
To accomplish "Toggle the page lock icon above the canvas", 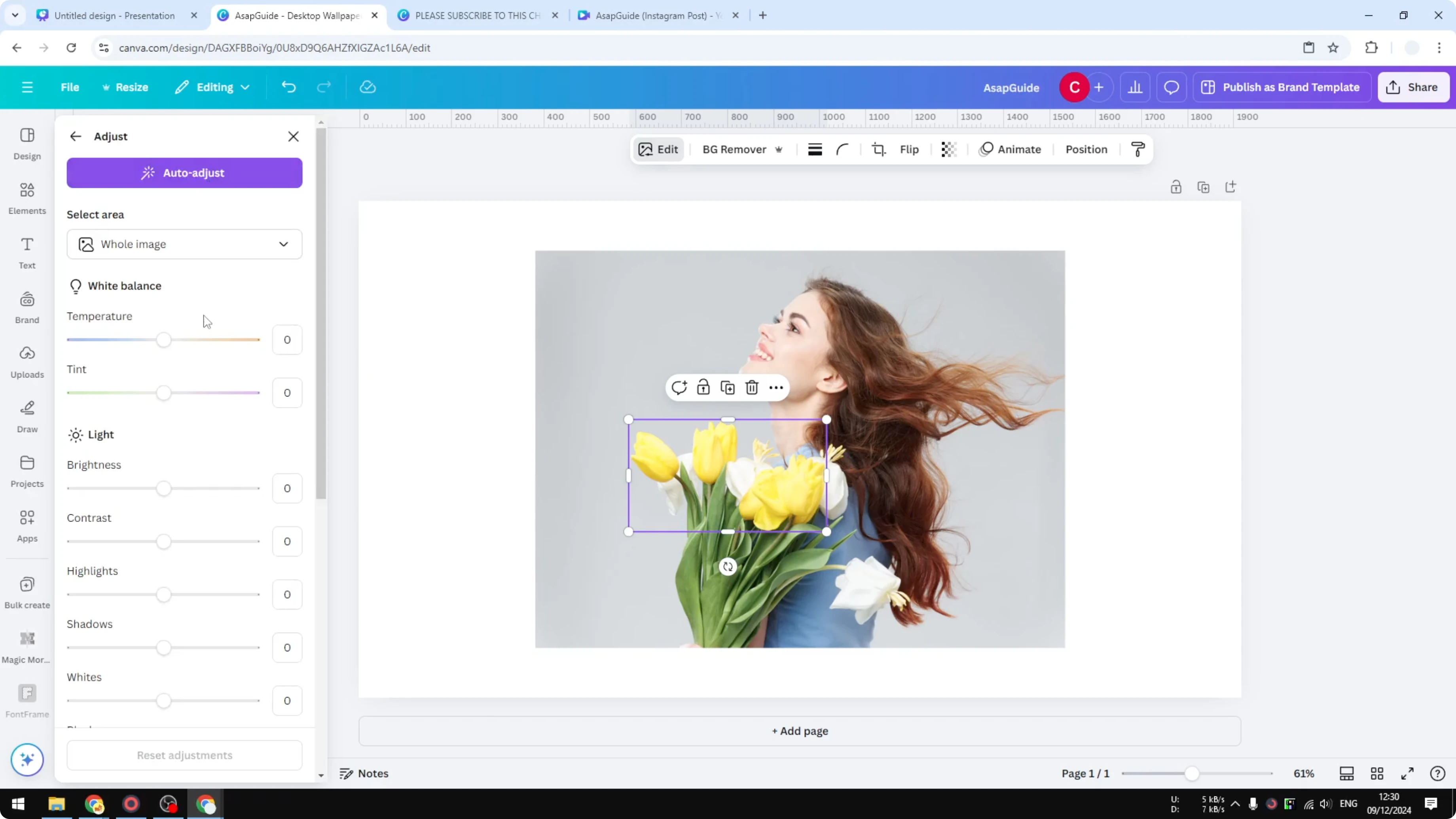I will pos(1176,186).
